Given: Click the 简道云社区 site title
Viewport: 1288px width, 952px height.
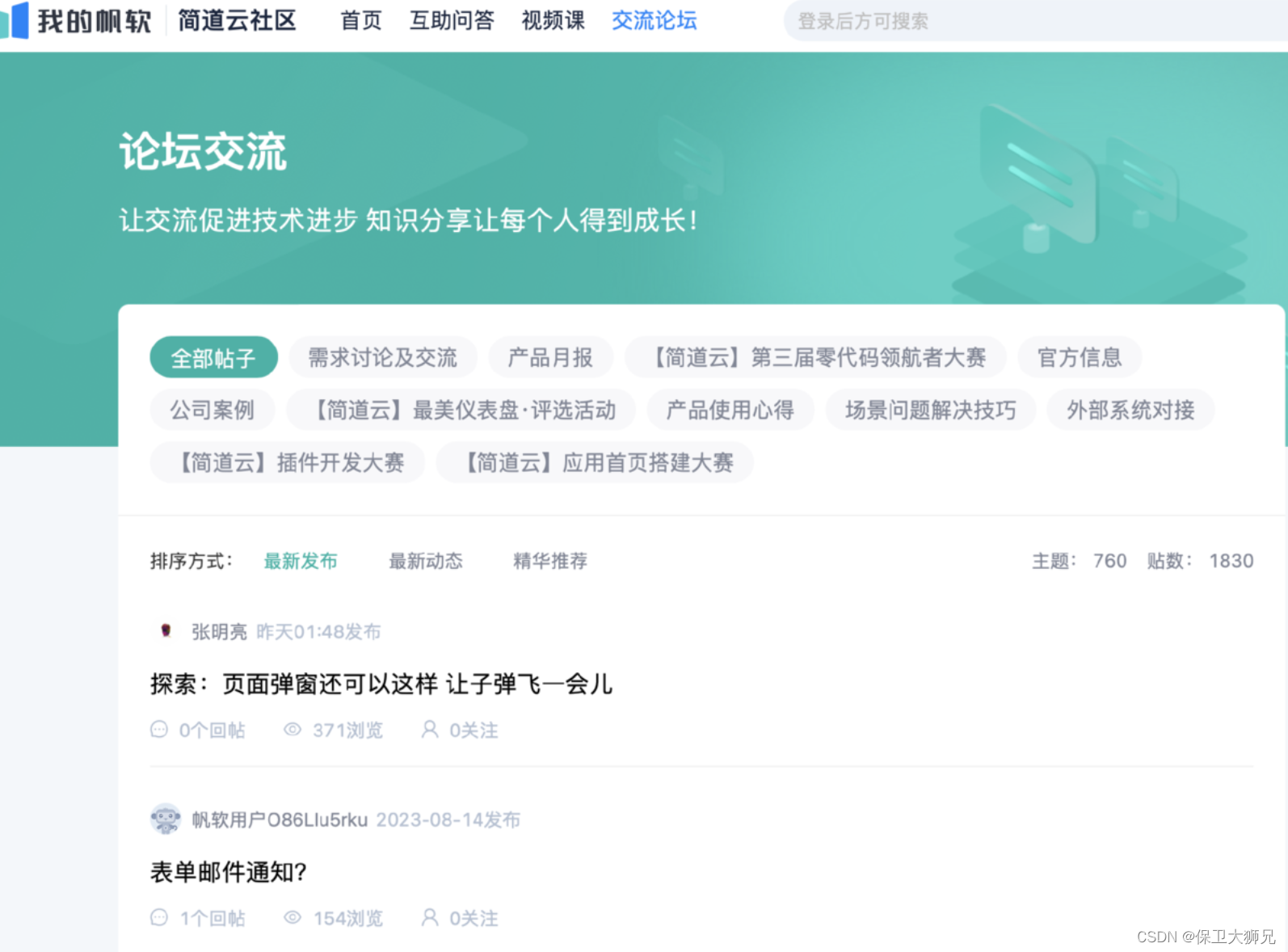Looking at the screenshot, I should (238, 20).
